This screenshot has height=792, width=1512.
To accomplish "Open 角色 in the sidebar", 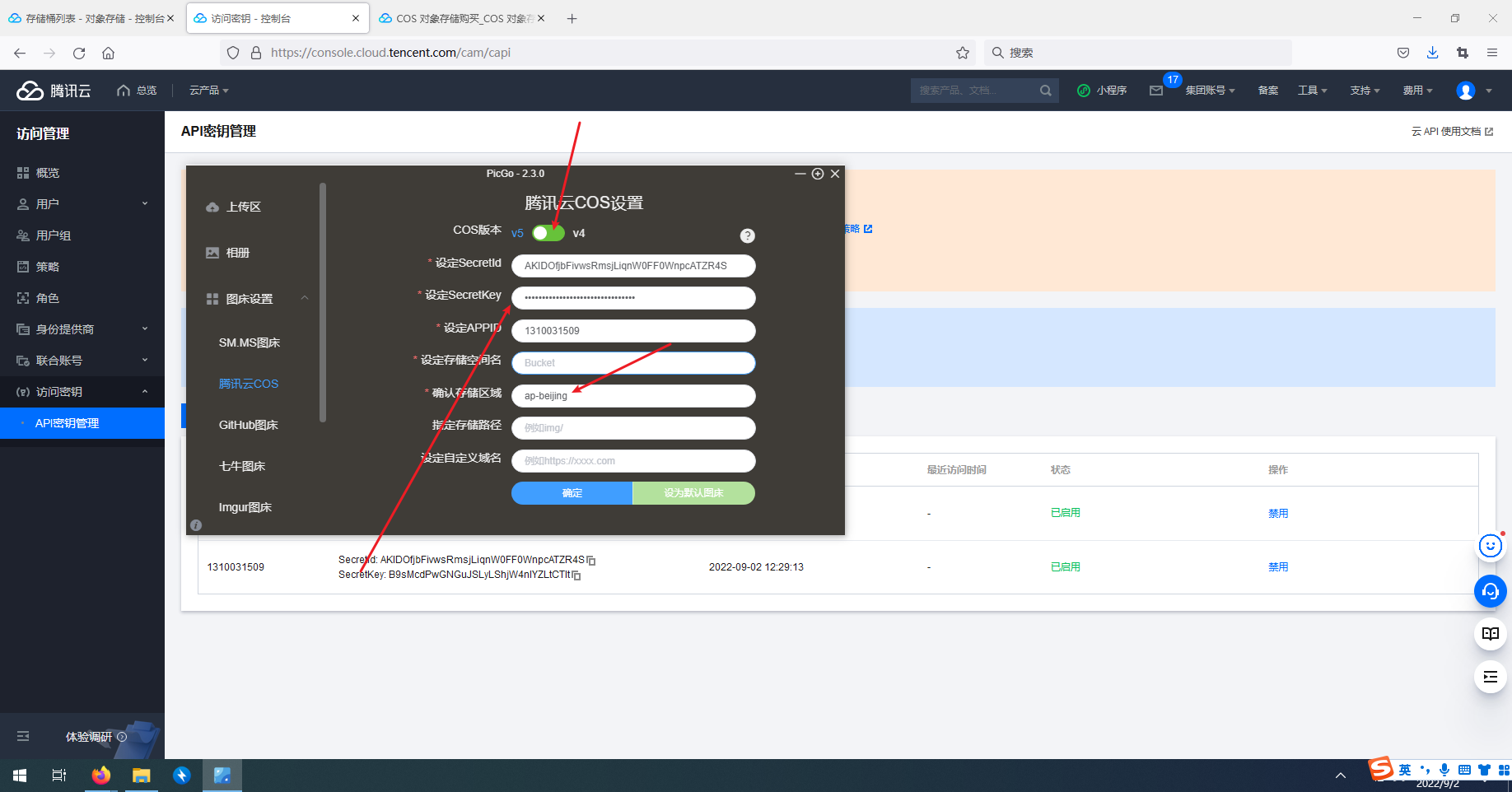I will point(82,298).
